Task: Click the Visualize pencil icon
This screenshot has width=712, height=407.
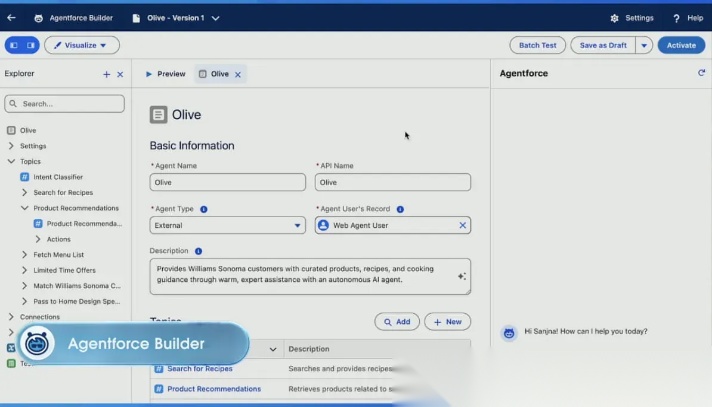Action: 57,45
